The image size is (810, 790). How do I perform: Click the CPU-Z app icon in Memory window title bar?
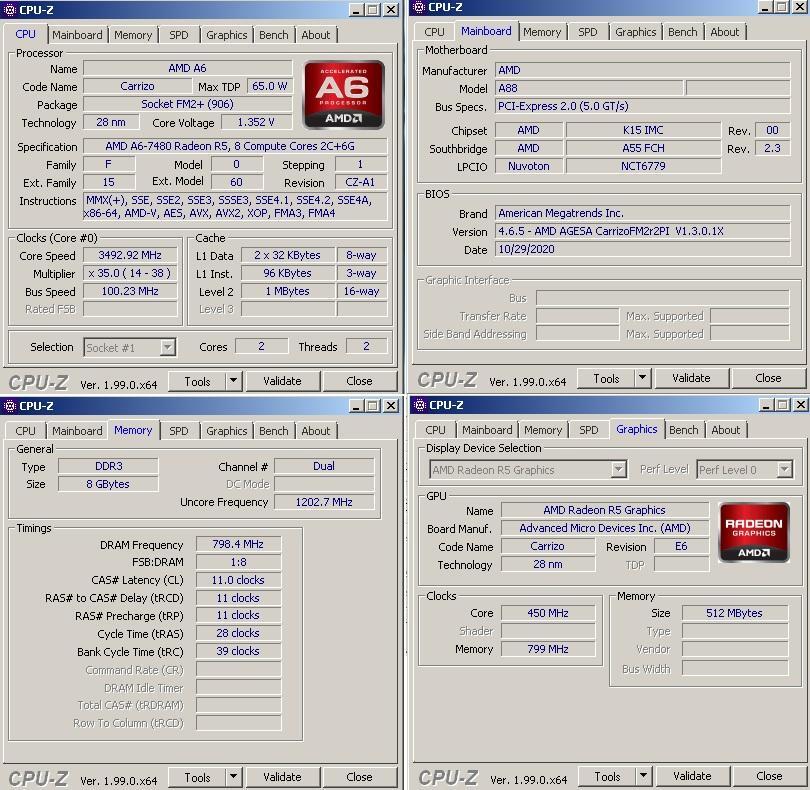tap(9, 406)
